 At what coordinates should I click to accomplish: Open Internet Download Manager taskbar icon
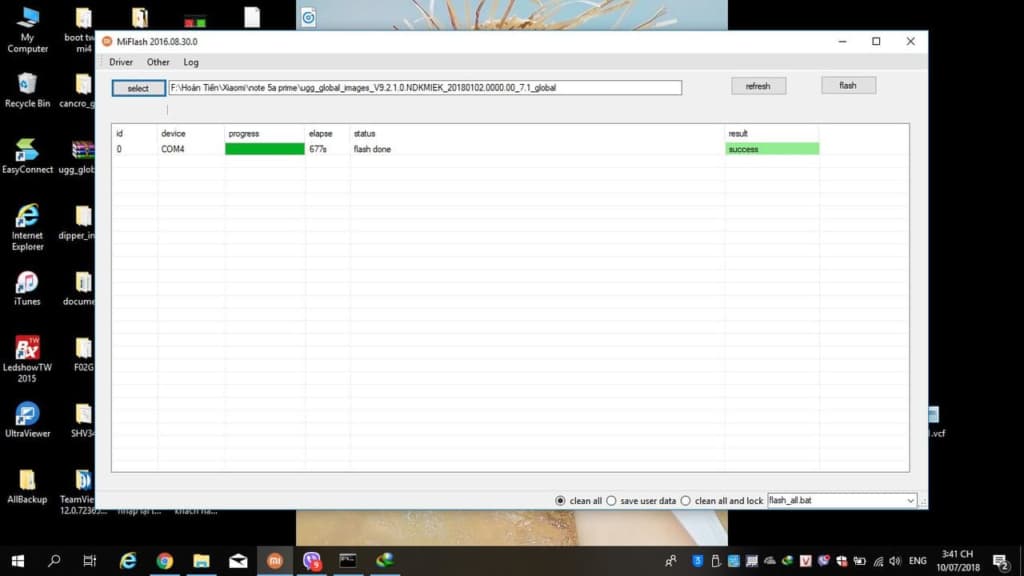[385, 561]
